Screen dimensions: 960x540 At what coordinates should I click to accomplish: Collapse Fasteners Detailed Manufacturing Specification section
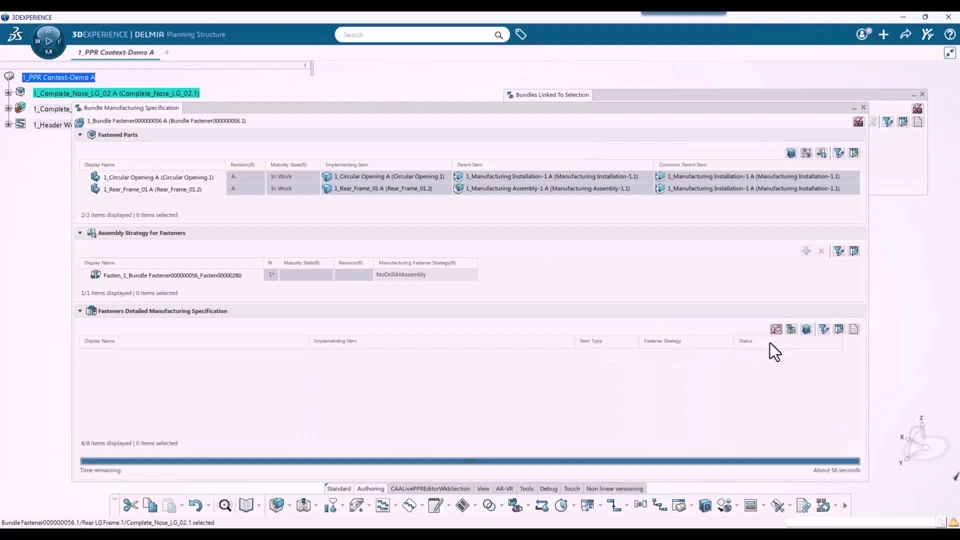[80, 311]
